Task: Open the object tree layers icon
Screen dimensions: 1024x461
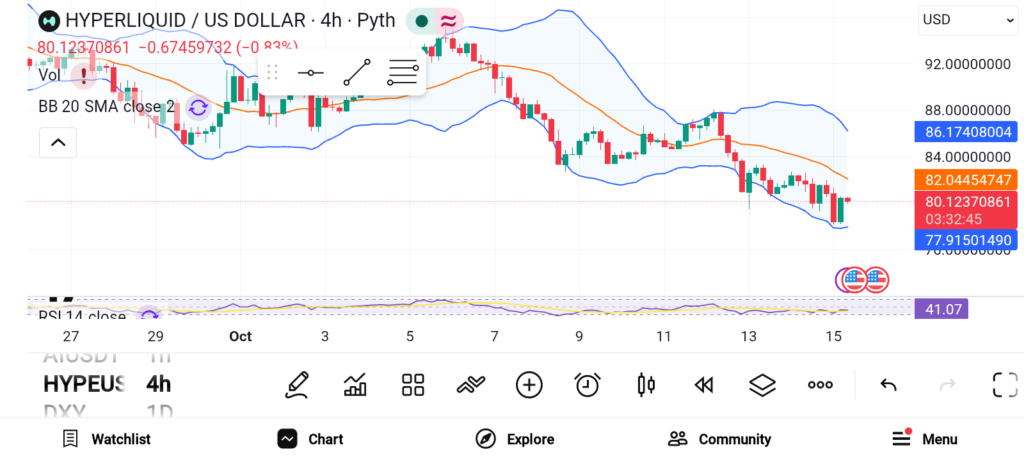Action: (762, 385)
